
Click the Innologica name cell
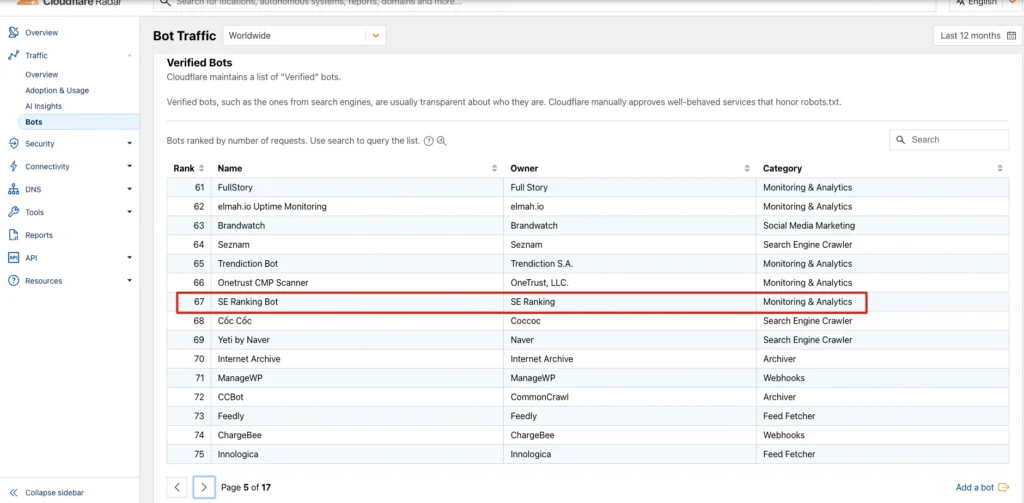tap(238, 454)
